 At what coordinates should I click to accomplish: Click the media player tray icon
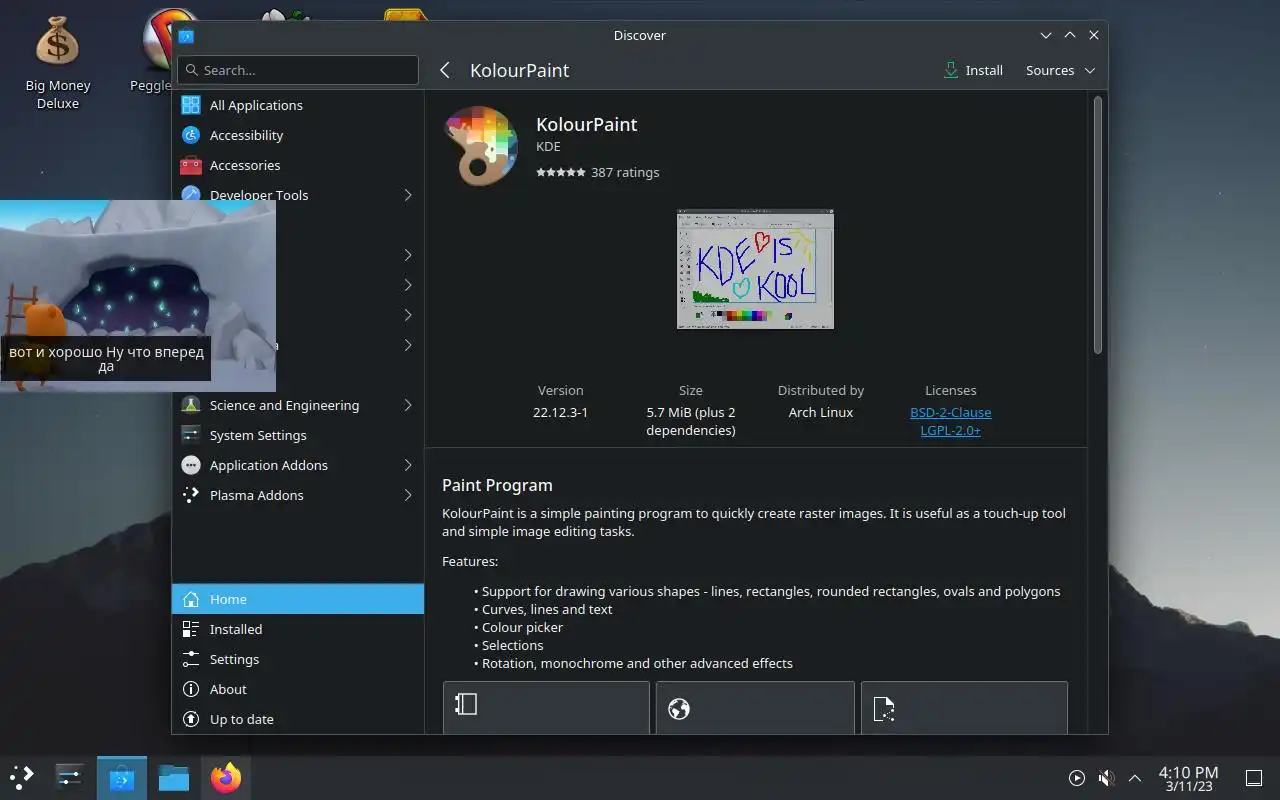[x=1076, y=778]
